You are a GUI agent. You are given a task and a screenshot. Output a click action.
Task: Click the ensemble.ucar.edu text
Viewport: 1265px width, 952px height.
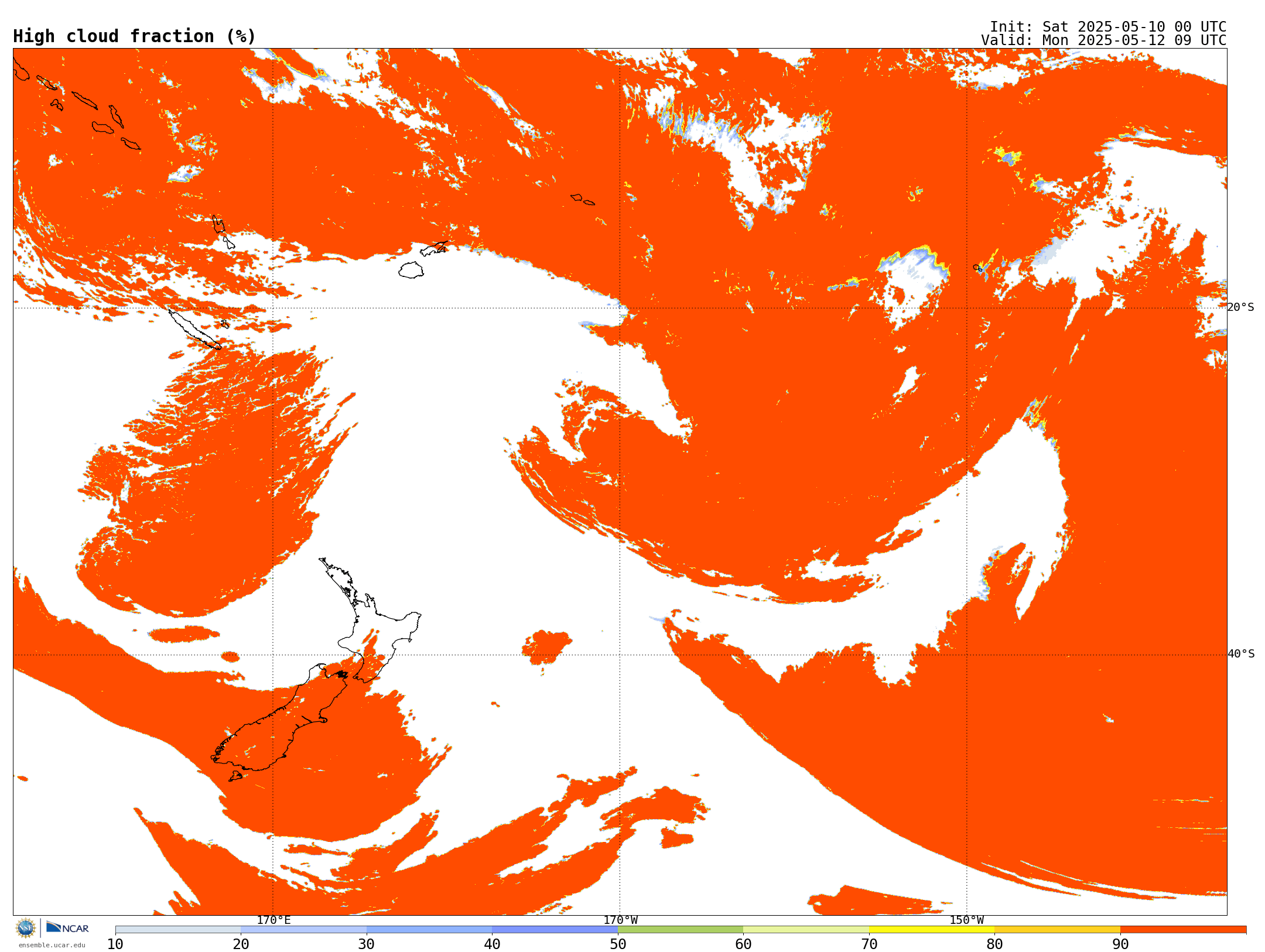pos(52,945)
